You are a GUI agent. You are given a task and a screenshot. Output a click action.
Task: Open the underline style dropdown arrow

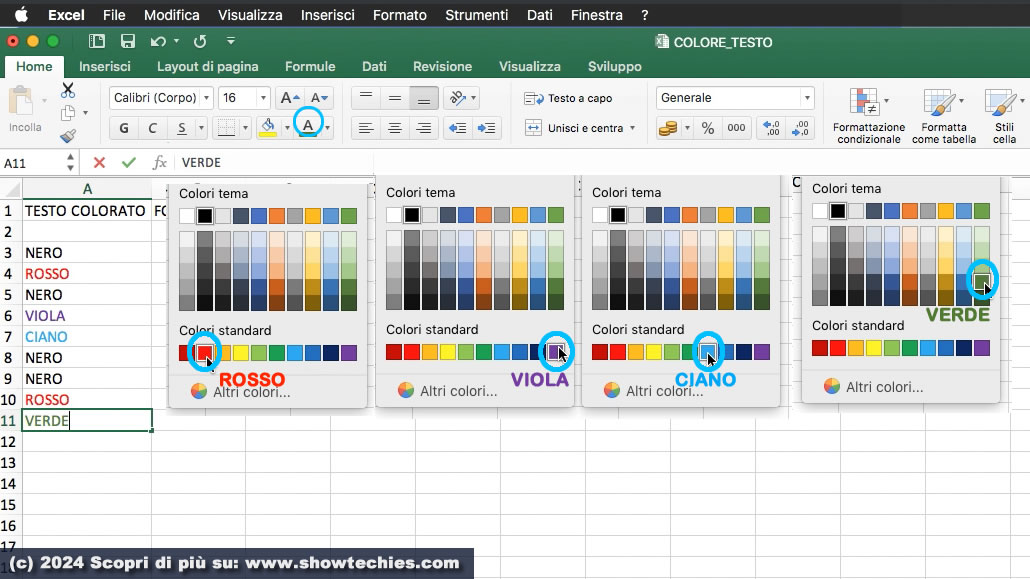tap(201, 128)
